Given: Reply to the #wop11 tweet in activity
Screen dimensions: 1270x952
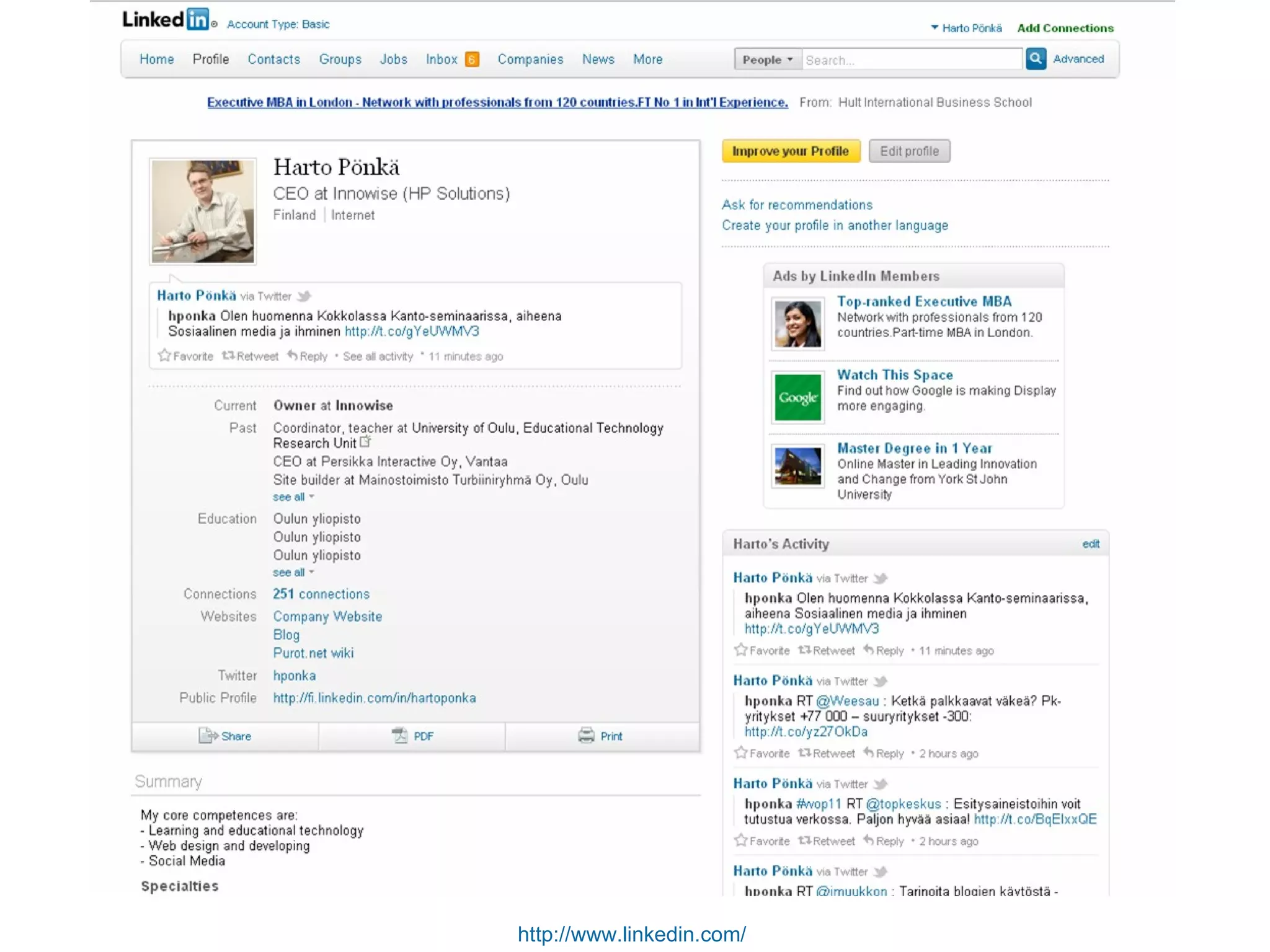Looking at the screenshot, I should pyautogui.click(x=883, y=840).
